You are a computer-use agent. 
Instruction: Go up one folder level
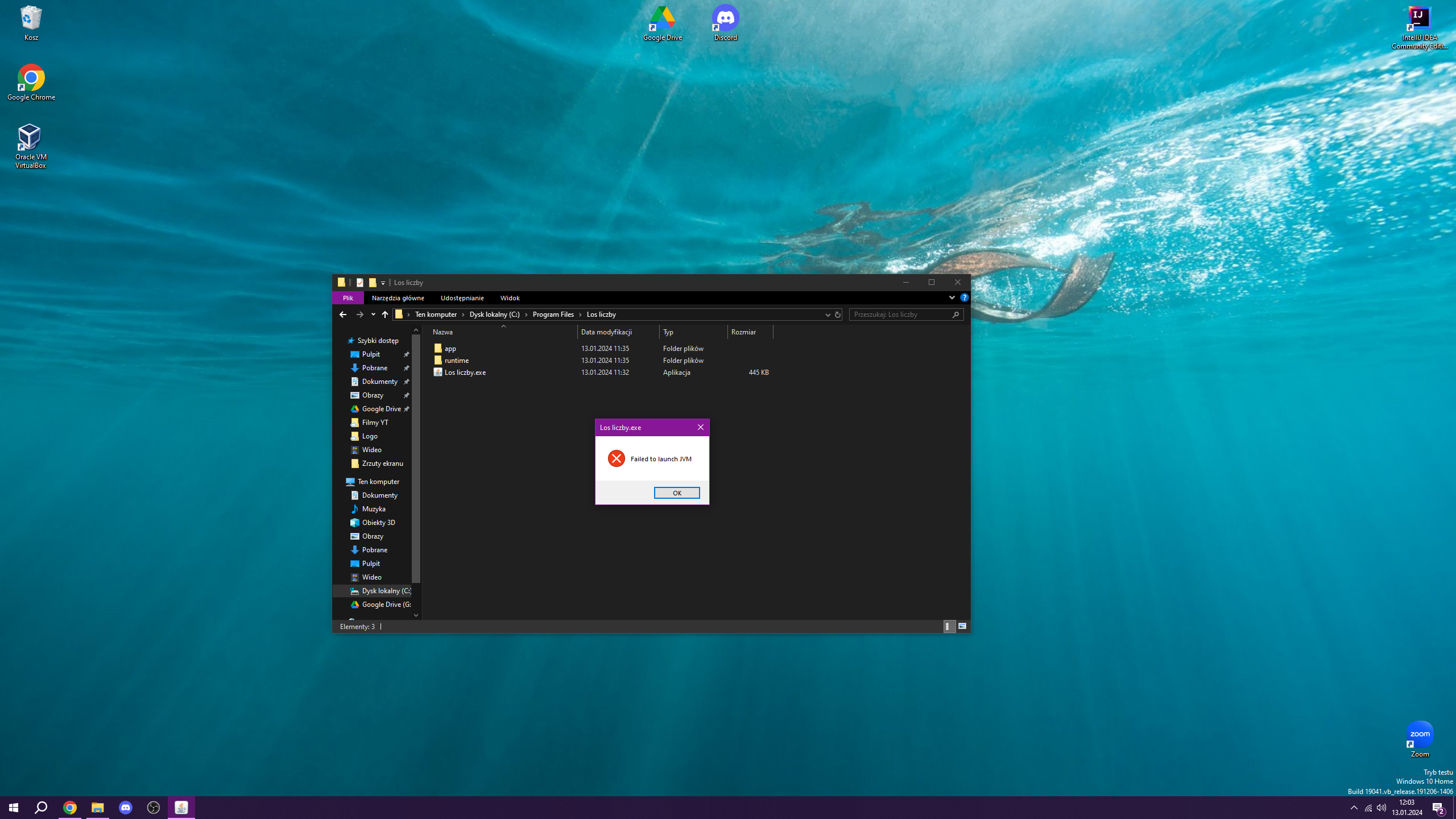click(385, 314)
